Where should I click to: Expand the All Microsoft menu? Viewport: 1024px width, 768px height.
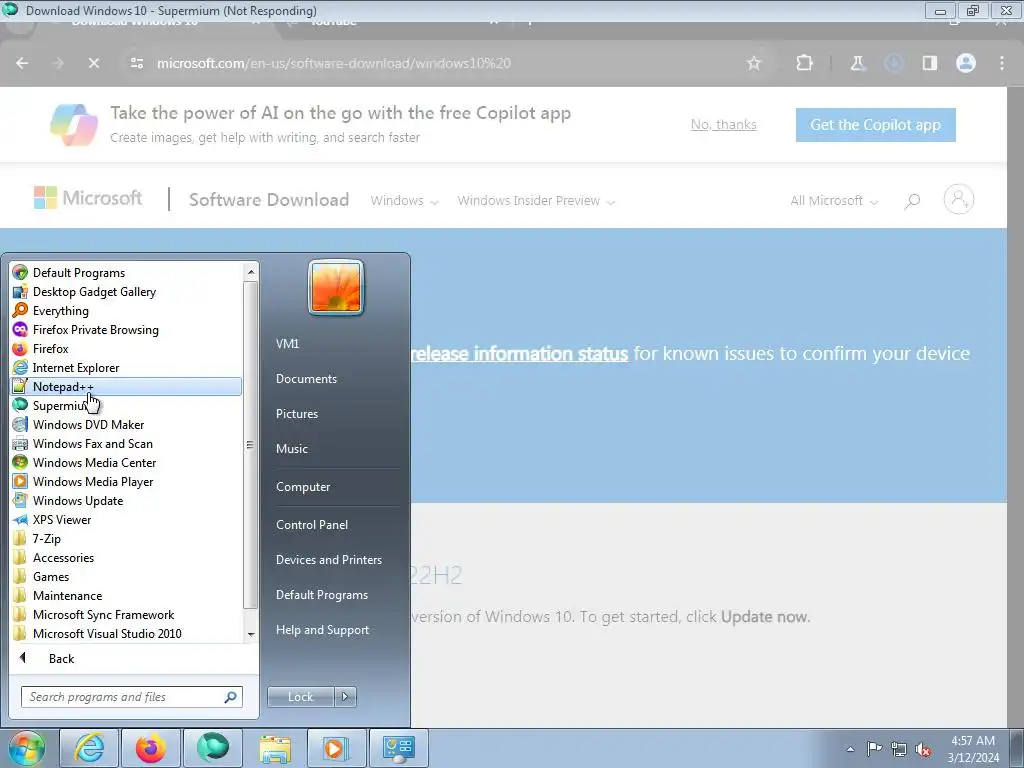(834, 200)
